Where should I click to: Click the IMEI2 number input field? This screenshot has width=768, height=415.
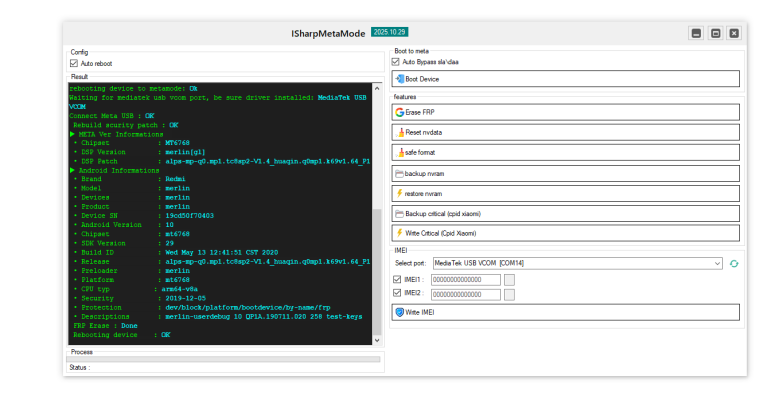coord(465,294)
